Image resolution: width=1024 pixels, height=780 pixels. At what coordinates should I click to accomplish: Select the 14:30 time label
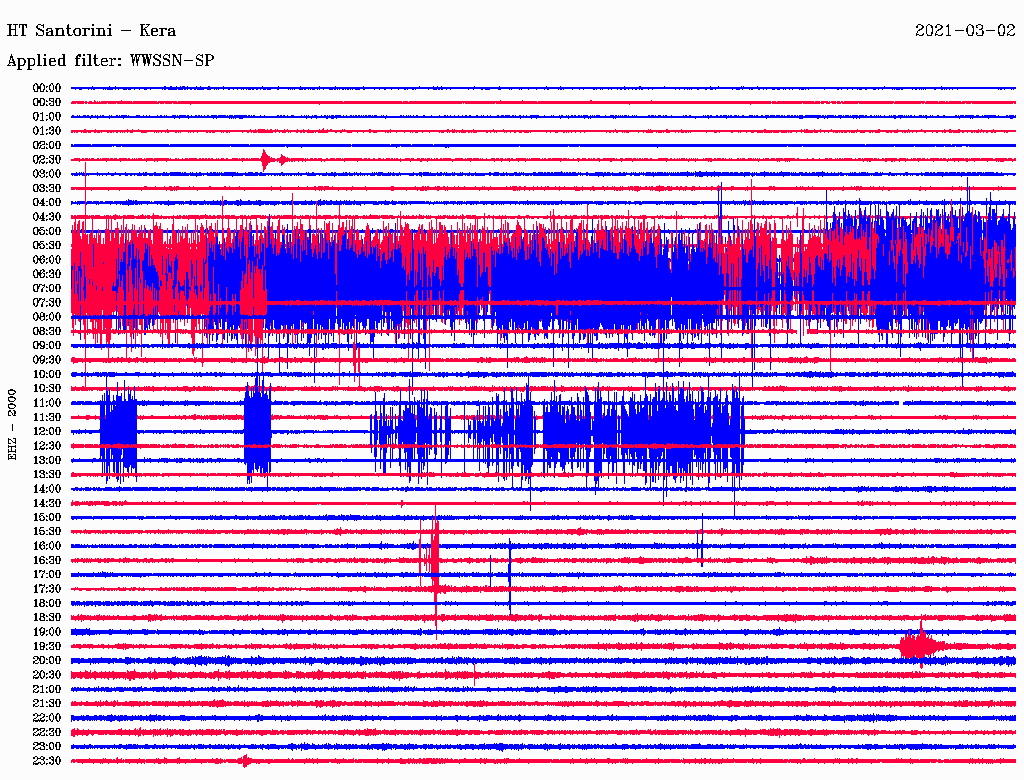pyautogui.click(x=47, y=503)
